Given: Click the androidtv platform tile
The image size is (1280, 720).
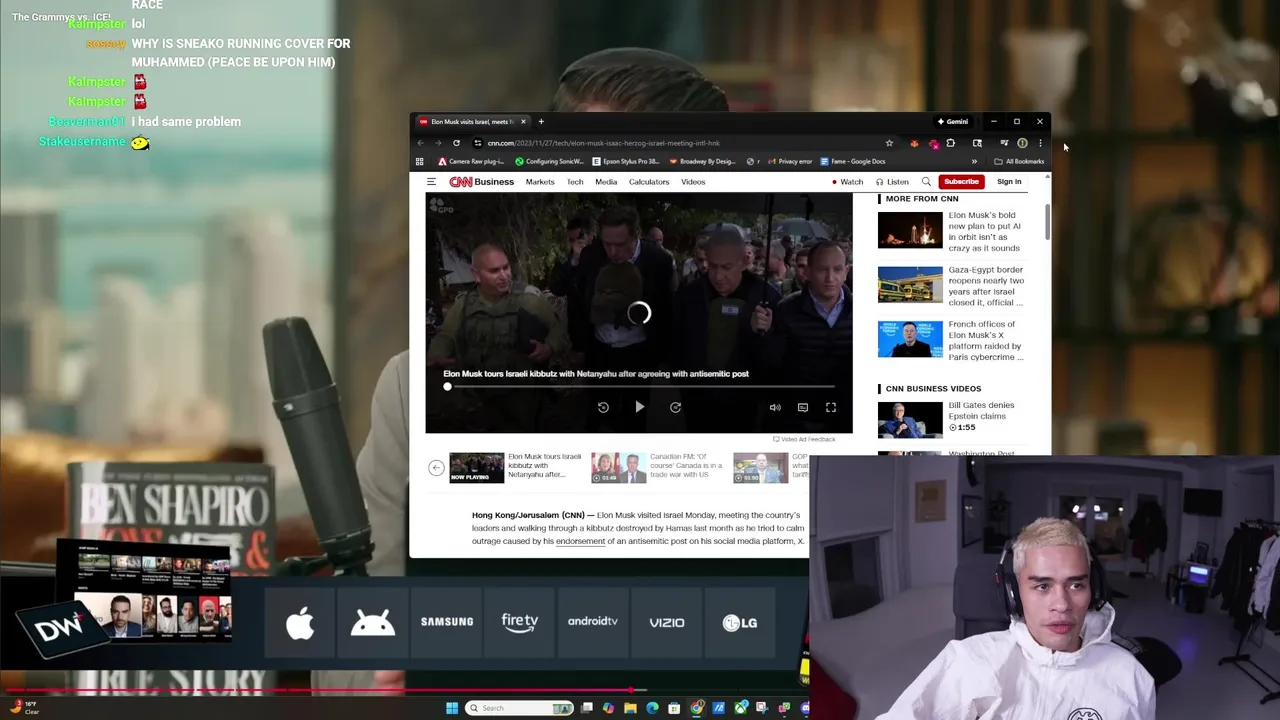Looking at the screenshot, I should point(593,622).
